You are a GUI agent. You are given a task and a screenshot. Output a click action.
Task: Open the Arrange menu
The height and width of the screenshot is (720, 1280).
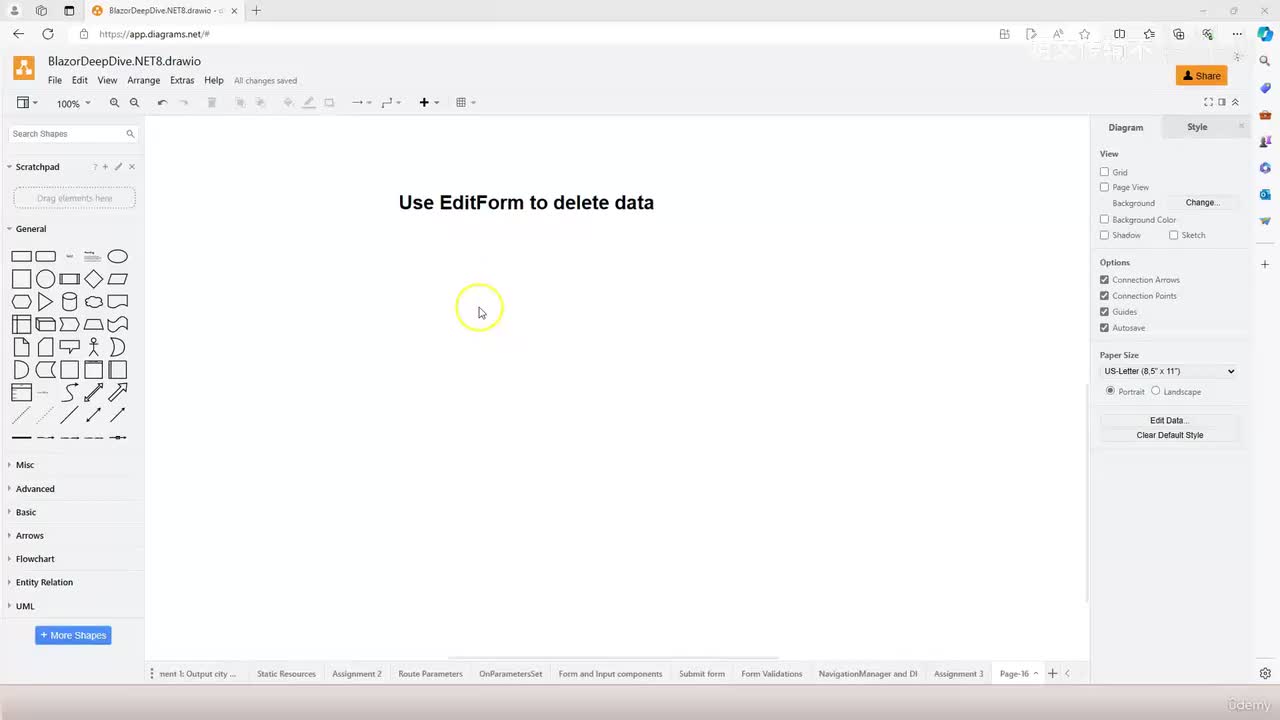[144, 80]
